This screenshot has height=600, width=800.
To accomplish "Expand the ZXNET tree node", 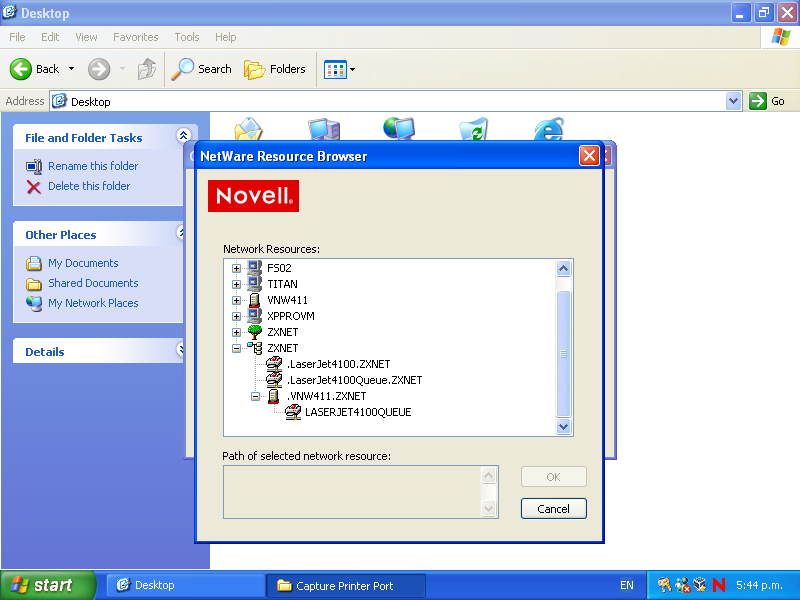I will pos(236,332).
